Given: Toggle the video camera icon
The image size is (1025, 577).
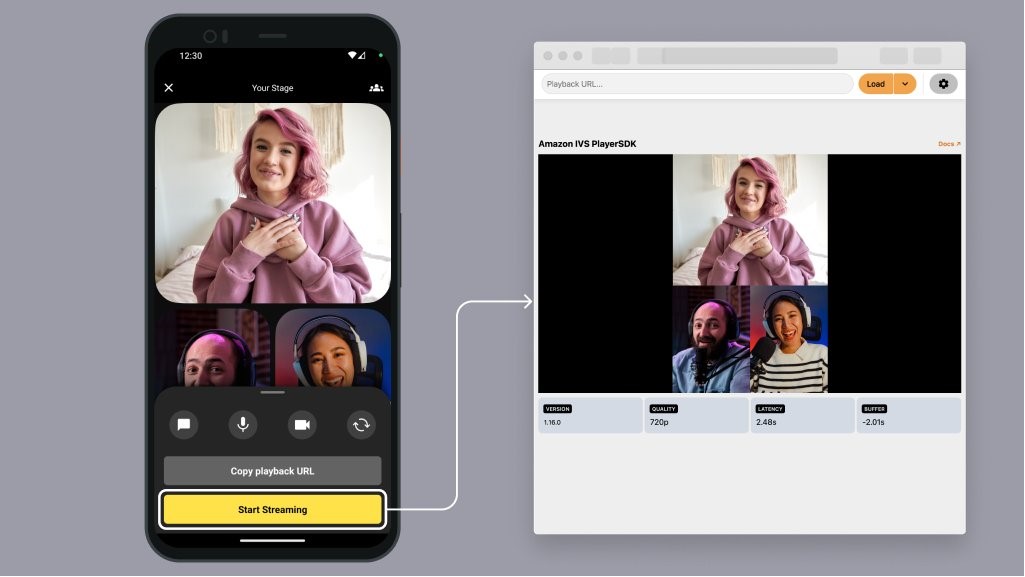Looking at the screenshot, I should [302, 425].
